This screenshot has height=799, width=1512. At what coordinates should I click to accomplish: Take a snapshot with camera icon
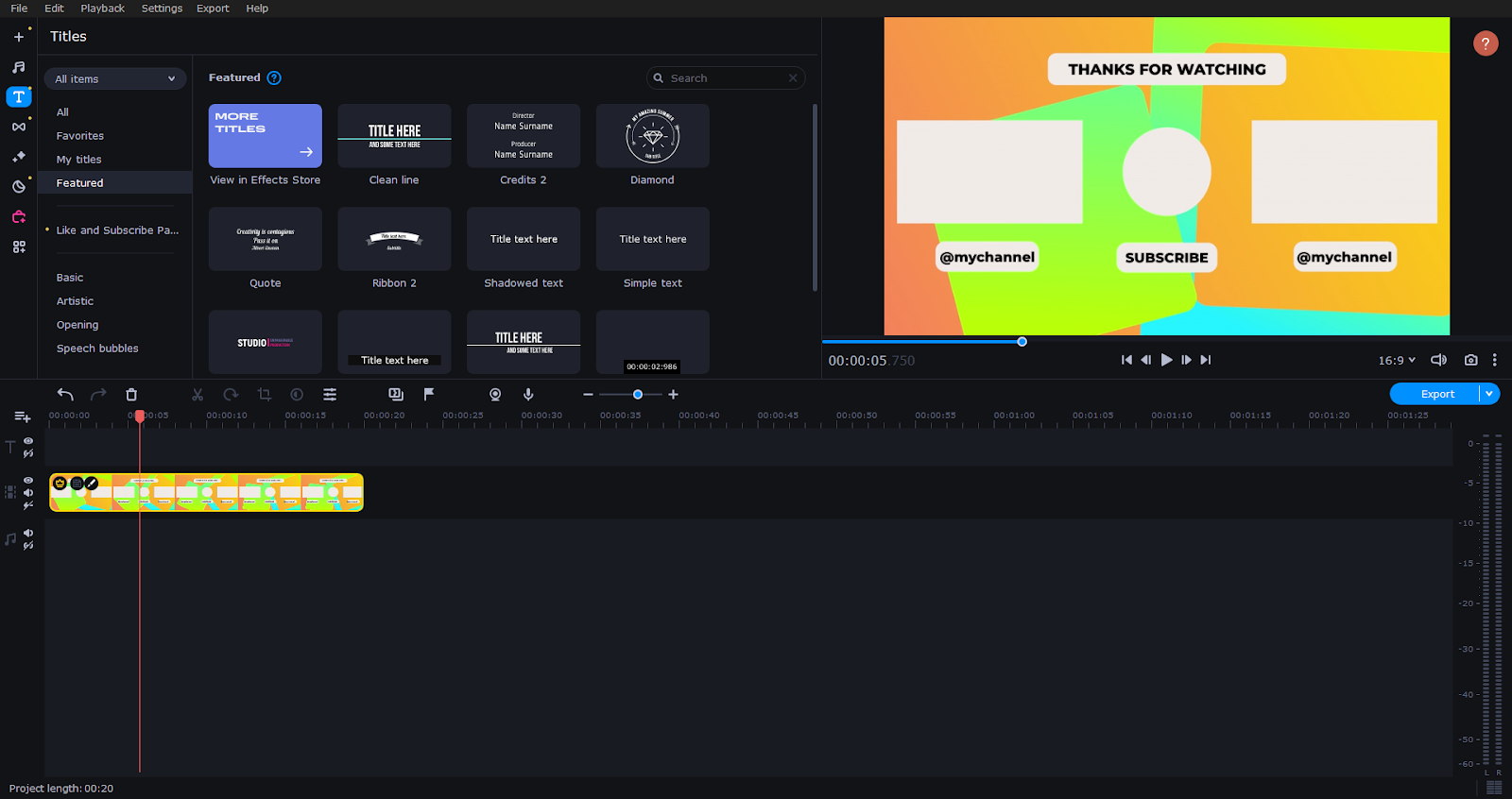point(1470,360)
